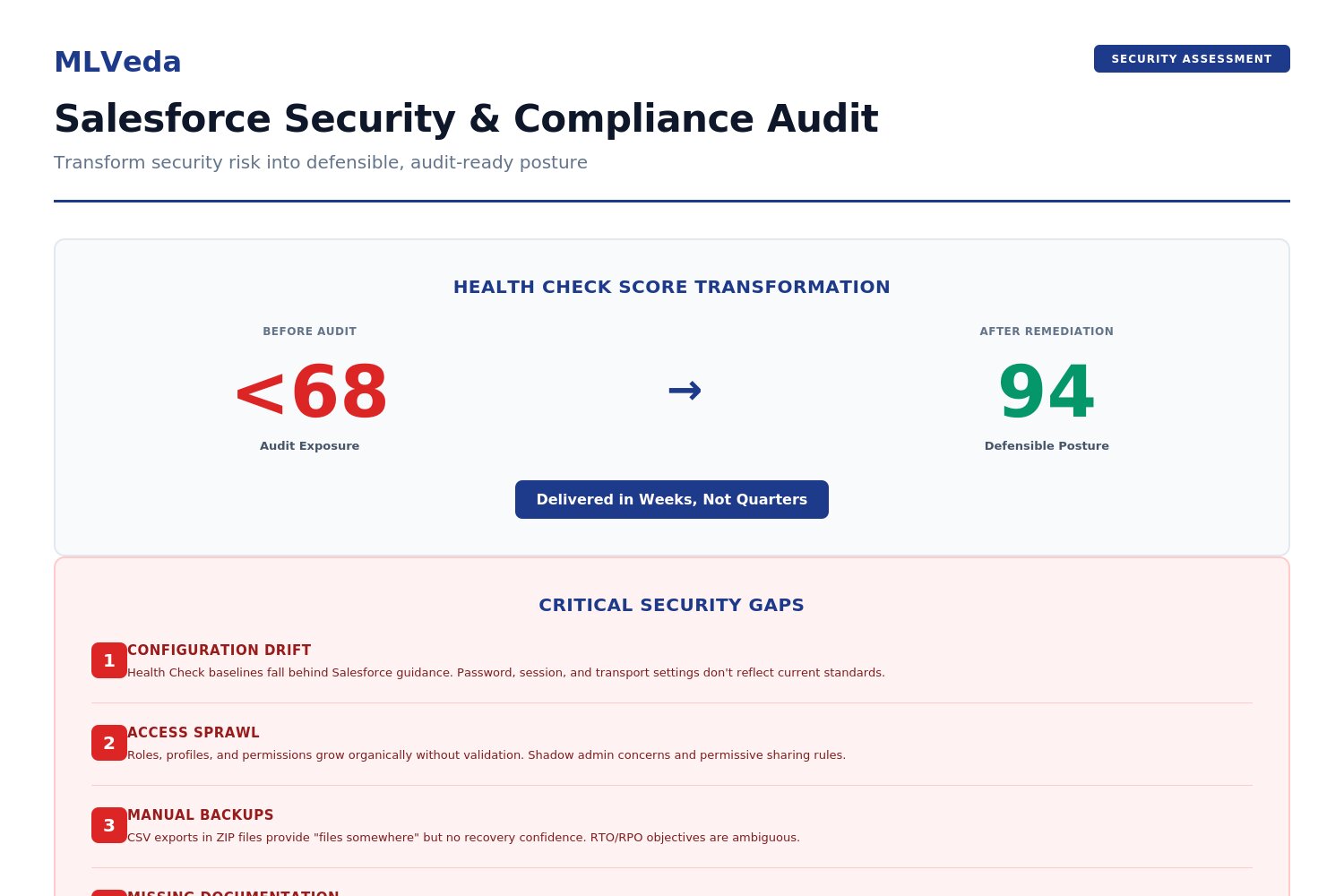Click the Audit Exposure caption
The width and height of the screenshot is (1344, 896).
309,446
